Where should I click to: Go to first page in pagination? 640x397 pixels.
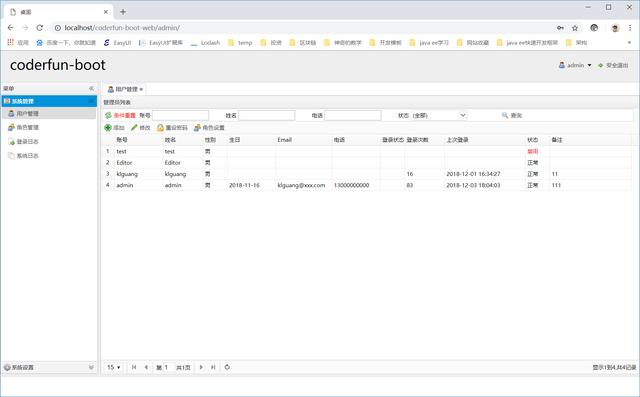(134, 367)
